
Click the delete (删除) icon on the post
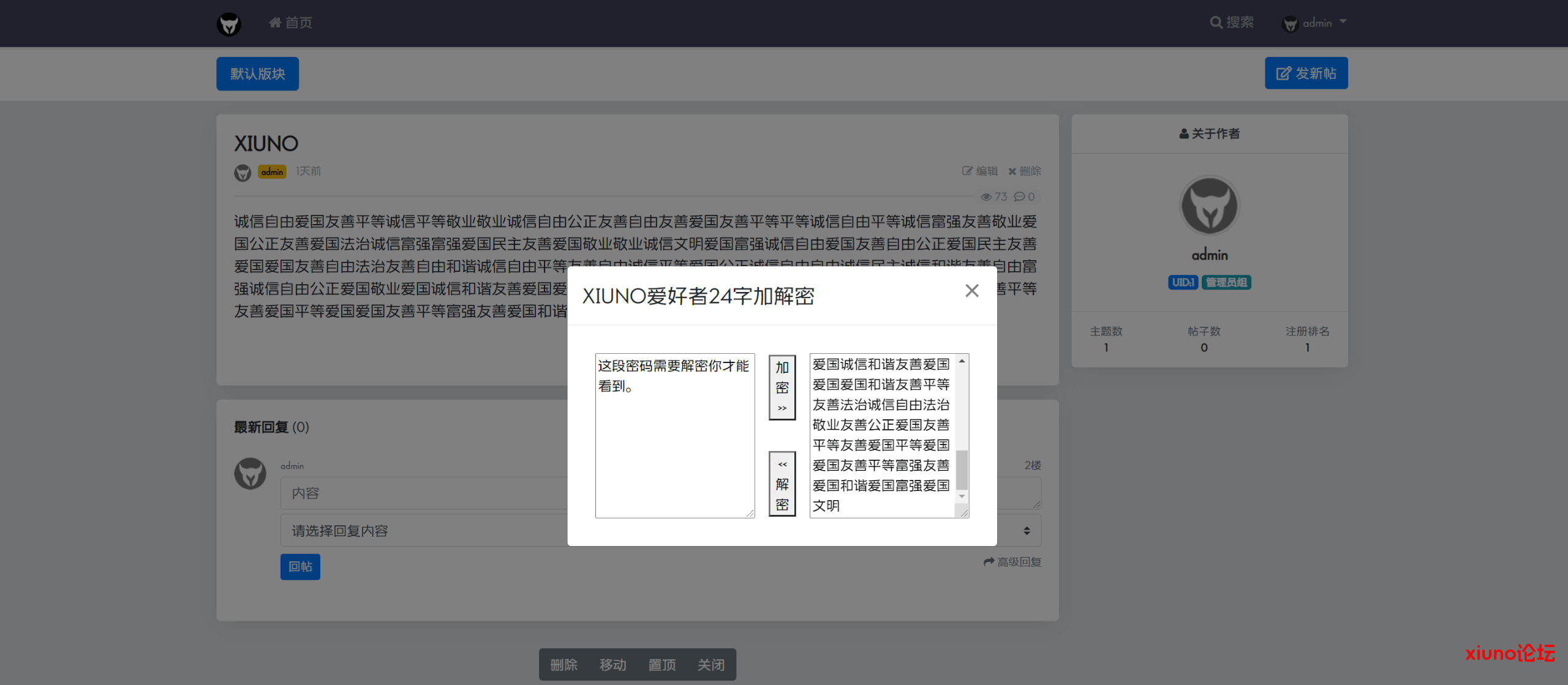coord(1012,171)
